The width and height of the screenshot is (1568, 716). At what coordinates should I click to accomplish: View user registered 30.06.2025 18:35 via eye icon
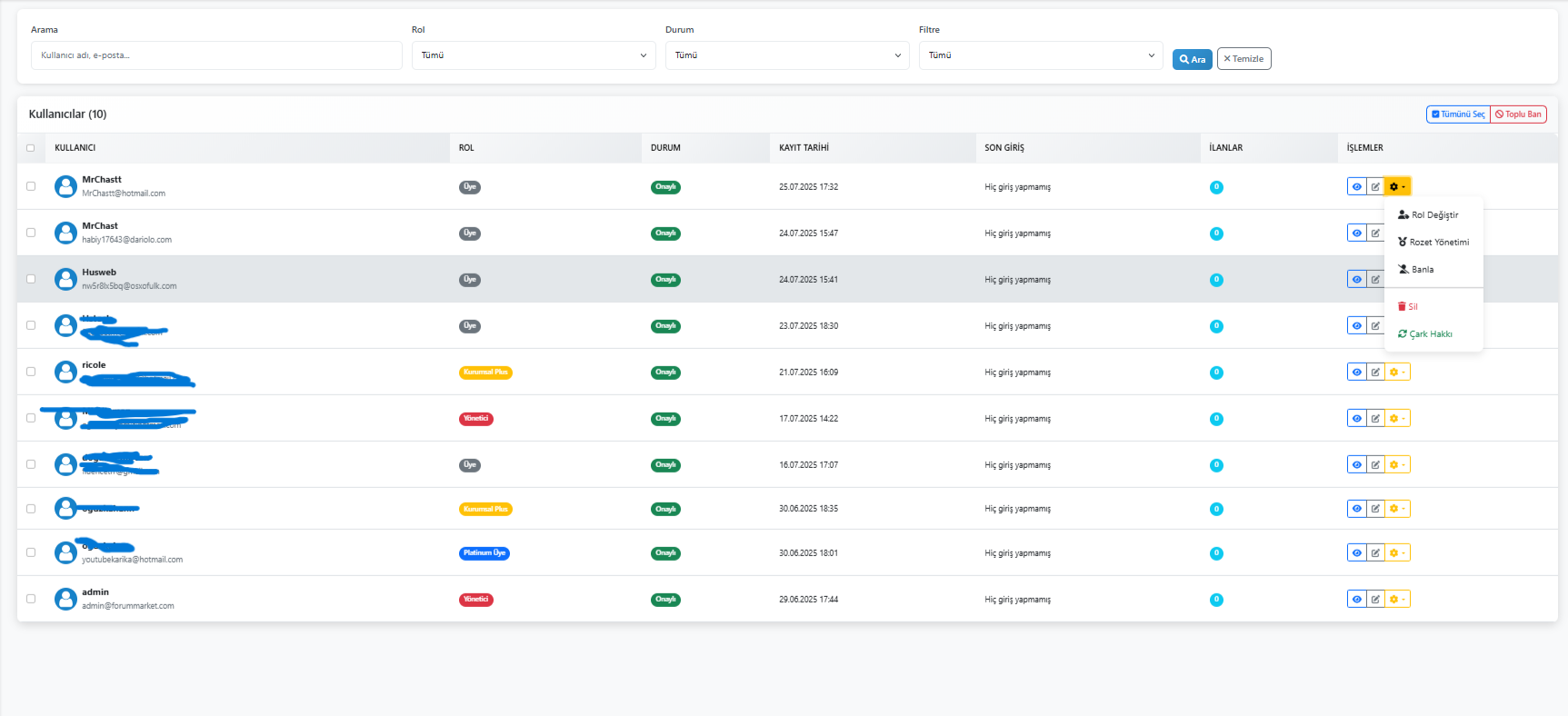1356,509
